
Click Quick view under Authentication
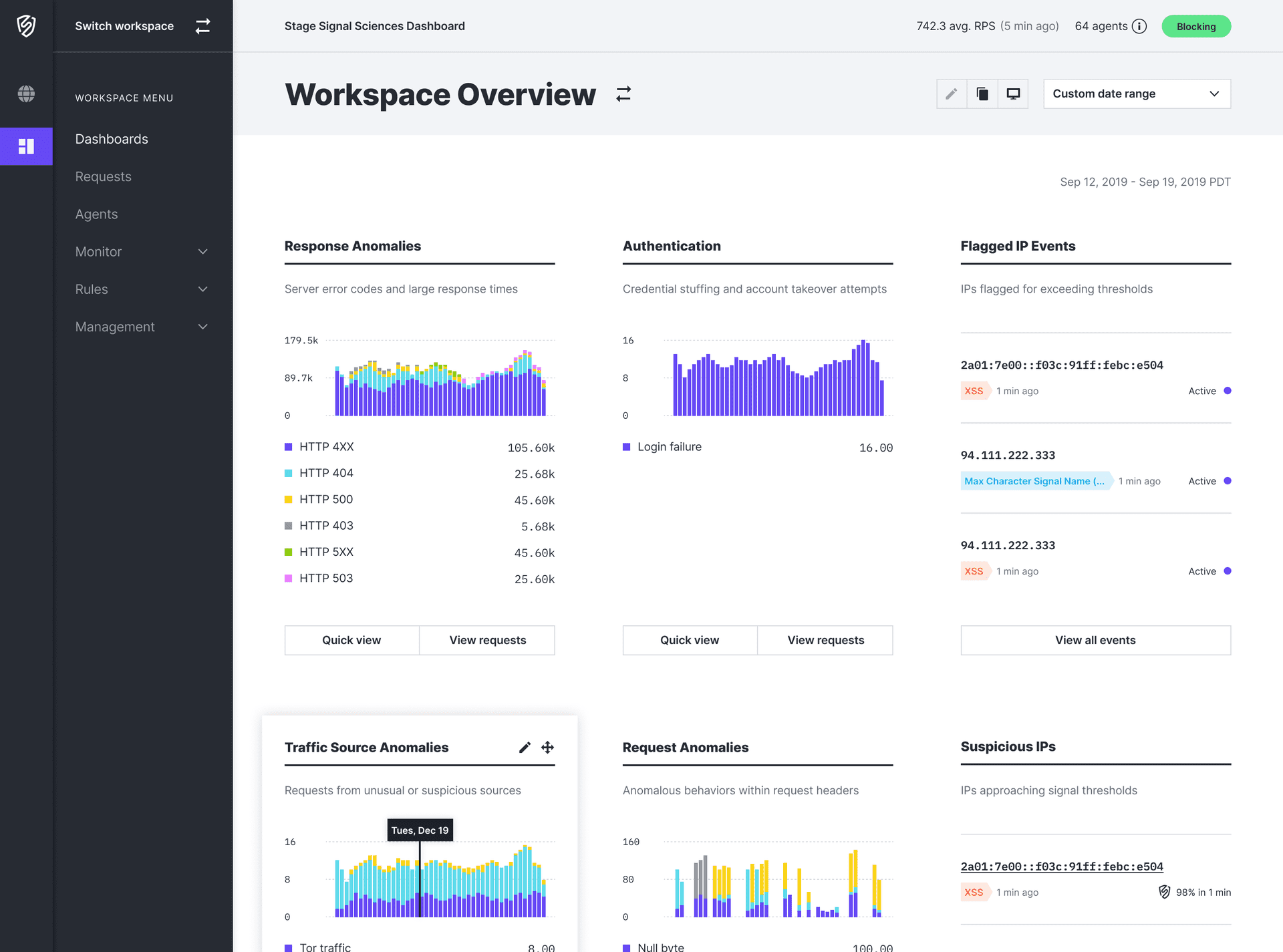coord(690,640)
